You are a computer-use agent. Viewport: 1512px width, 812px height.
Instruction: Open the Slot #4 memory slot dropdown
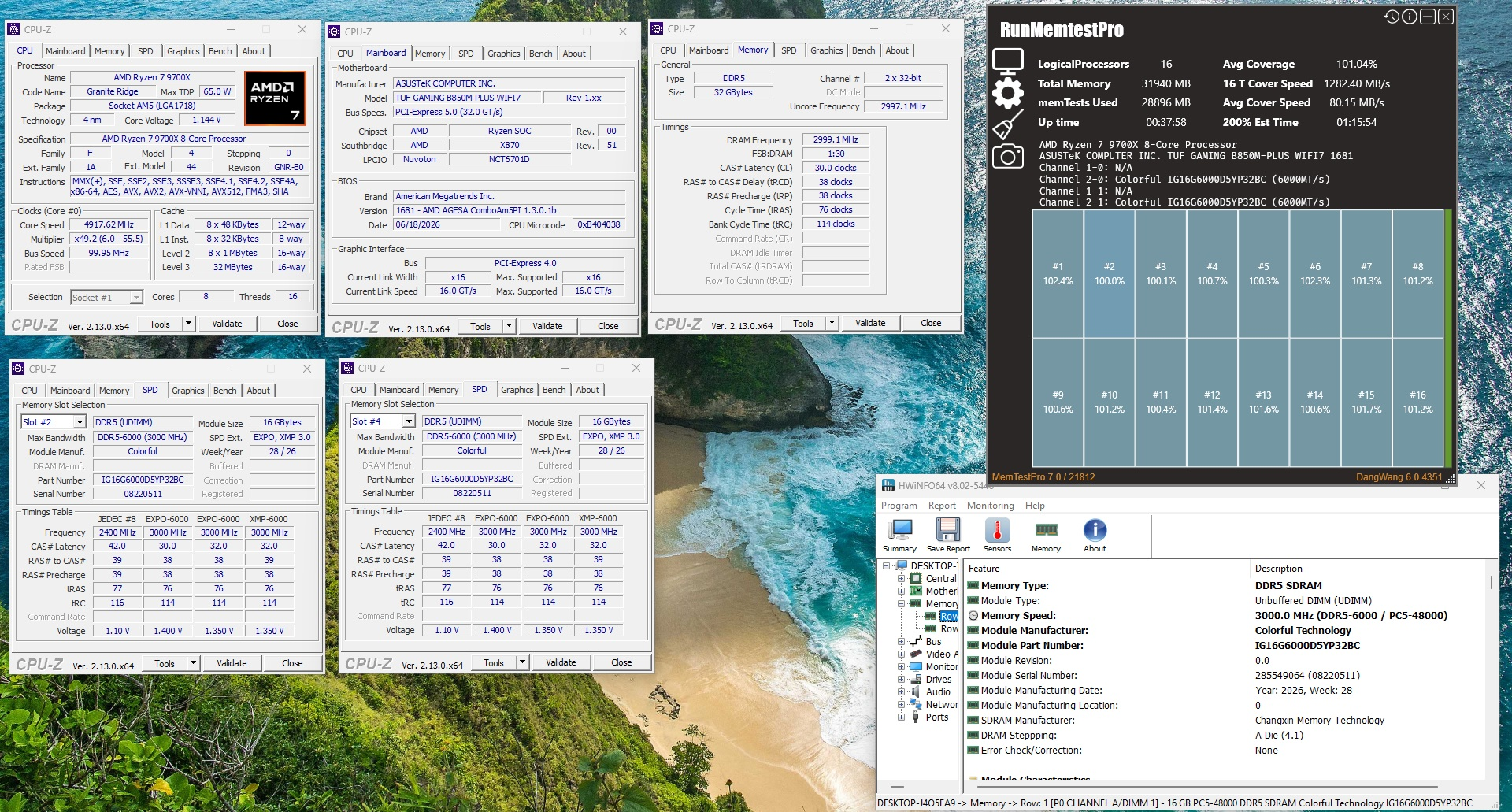click(x=408, y=421)
